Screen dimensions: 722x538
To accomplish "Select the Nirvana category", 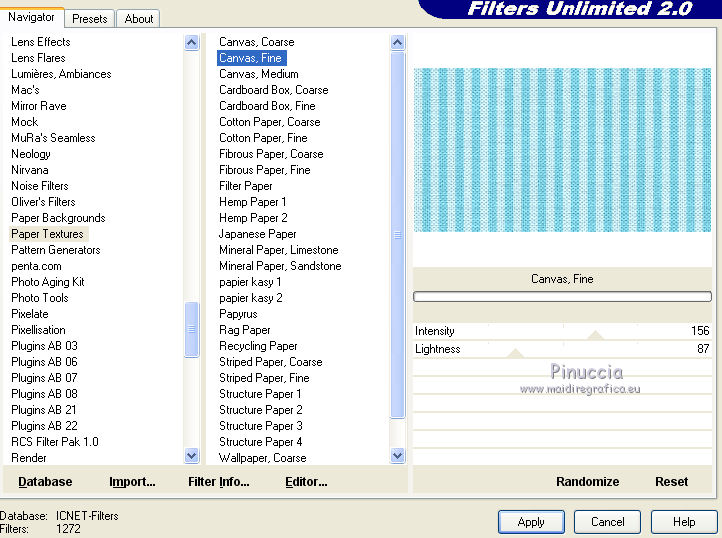I will click(29, 170).
